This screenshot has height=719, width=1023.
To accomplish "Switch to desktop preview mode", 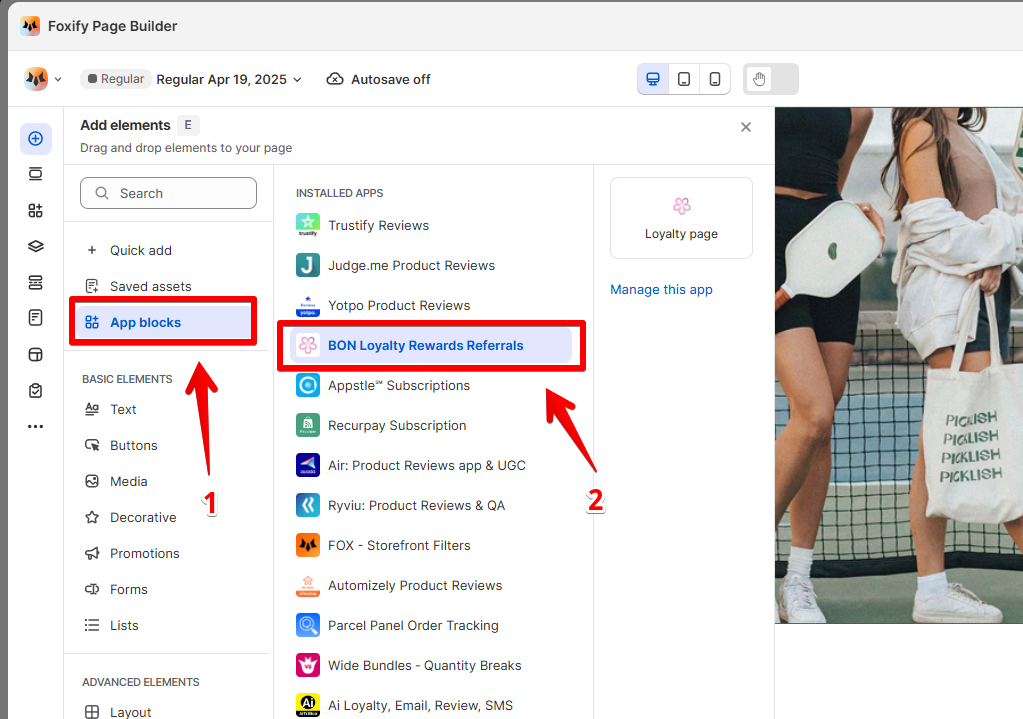I will tap(653, 79).
